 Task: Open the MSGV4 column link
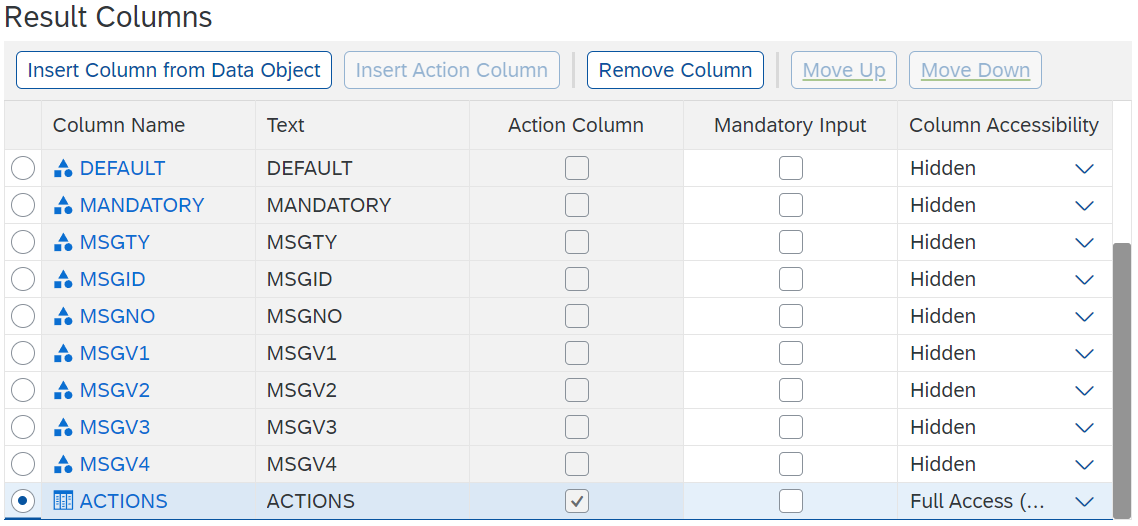[114, 464]
